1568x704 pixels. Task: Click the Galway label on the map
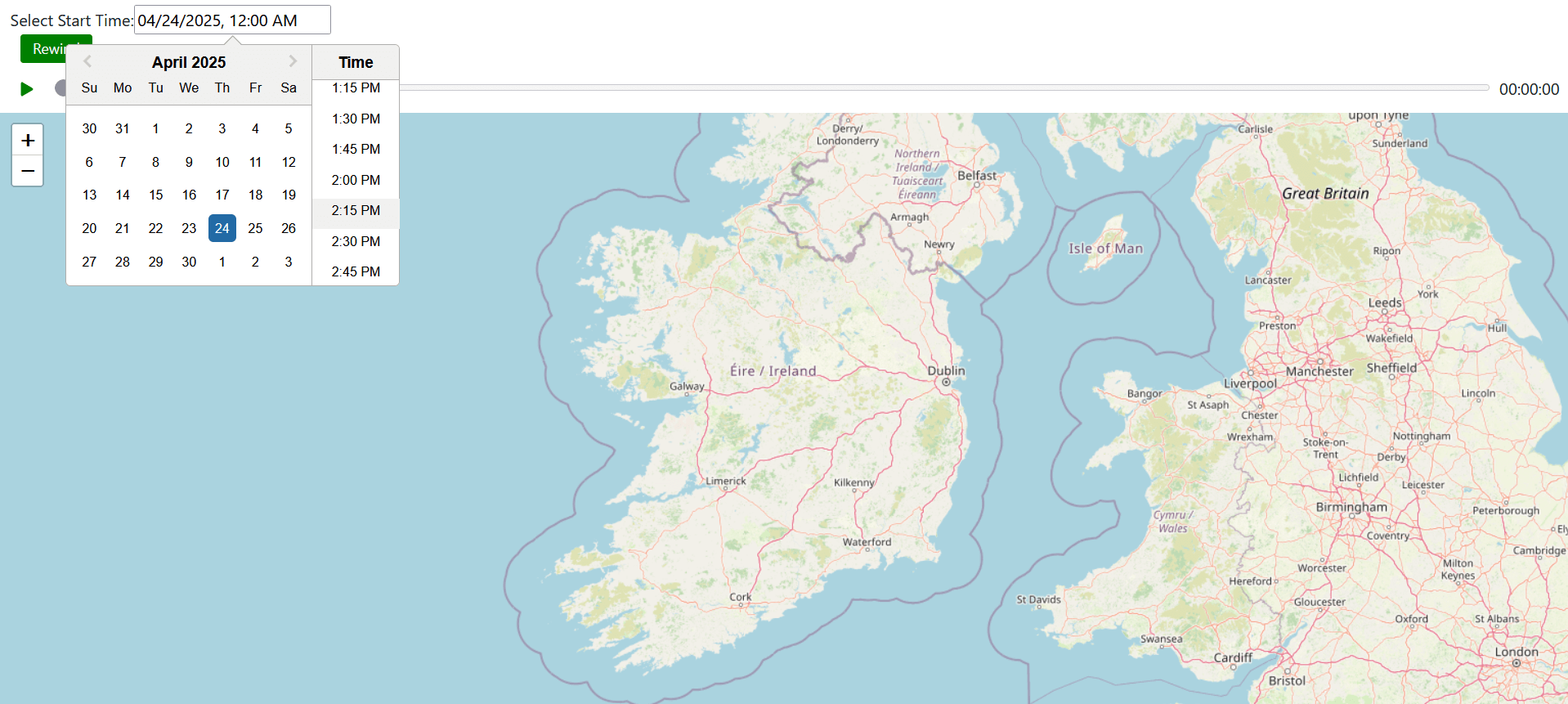(x=687, y=386)
